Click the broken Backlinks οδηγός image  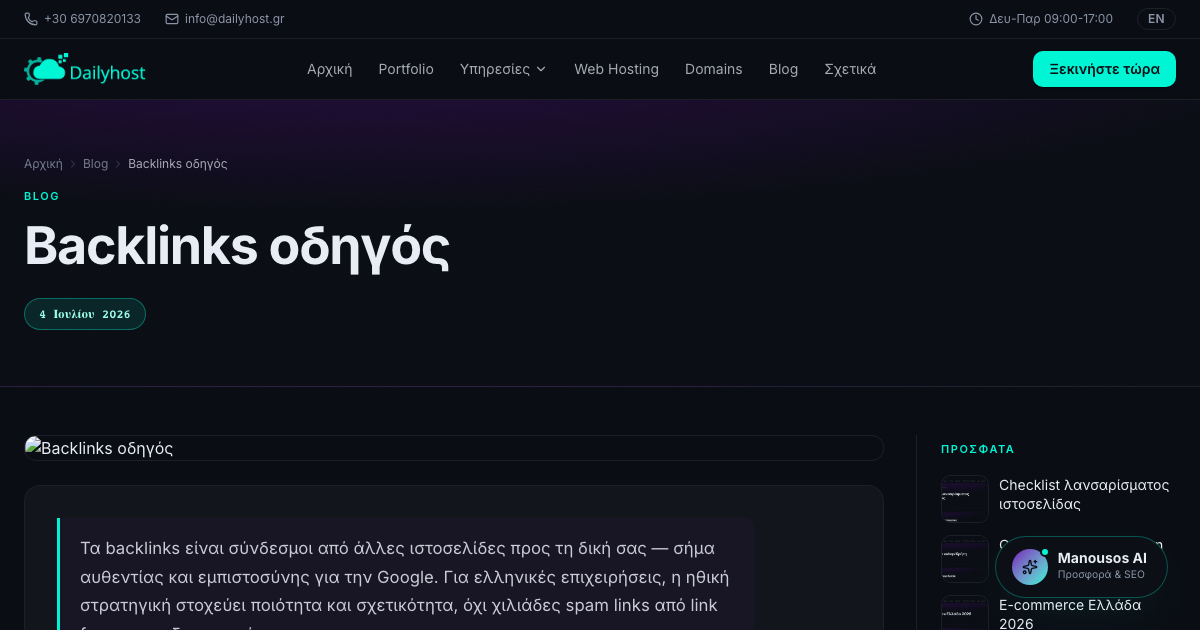[454, 448]
